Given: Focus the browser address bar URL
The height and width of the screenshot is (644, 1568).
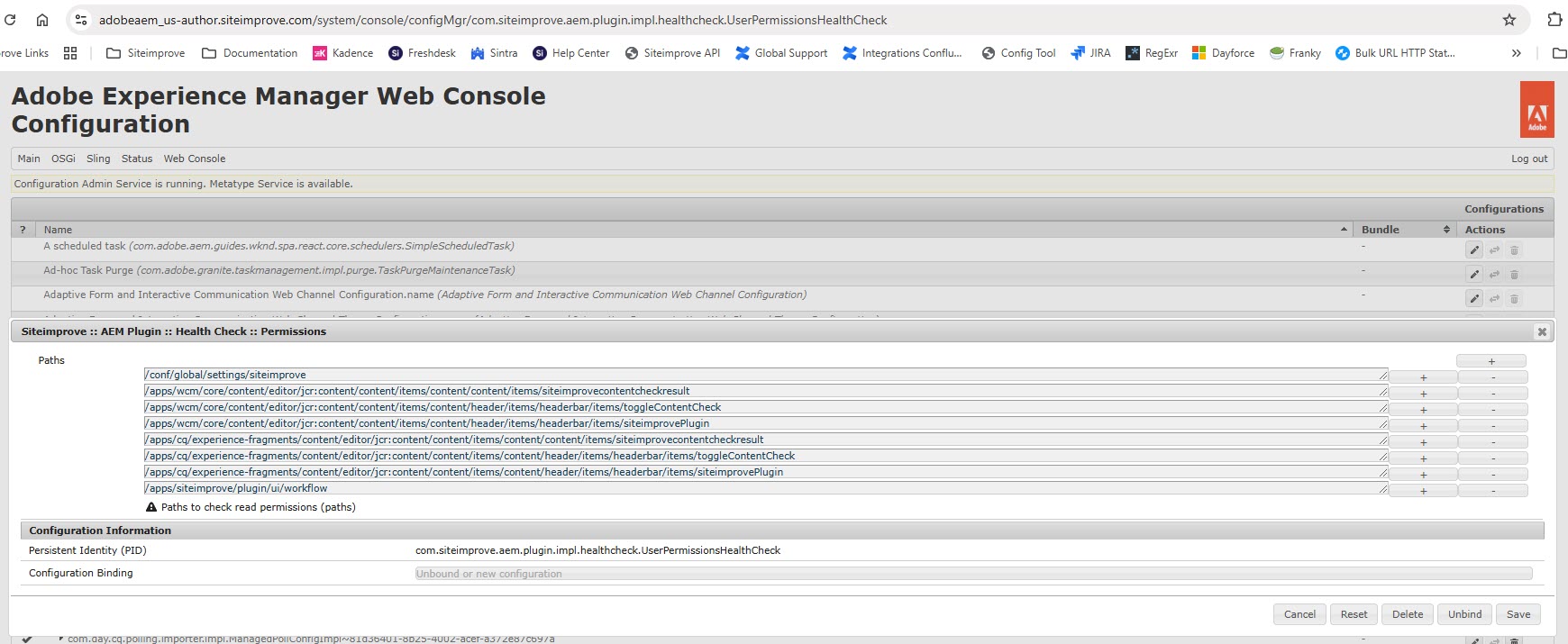Looking at the screenshot, I should point(493,20).
